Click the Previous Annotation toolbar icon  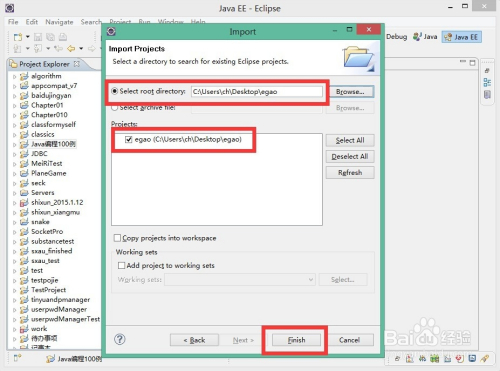click(x=38, y=49)
